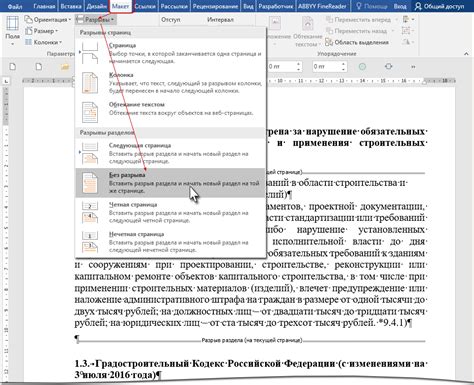Viewport: 474px width, 385px height.
Task: Select Без разрыва continuous section break
Action: [x=171, y=183]
